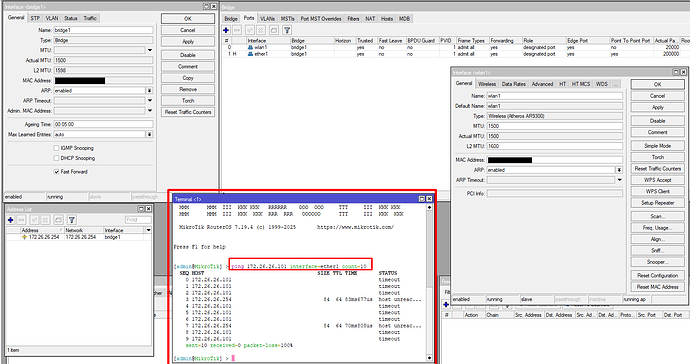
Task: Toggle IGMP Snooping checkbox
Action: point(56,148)
